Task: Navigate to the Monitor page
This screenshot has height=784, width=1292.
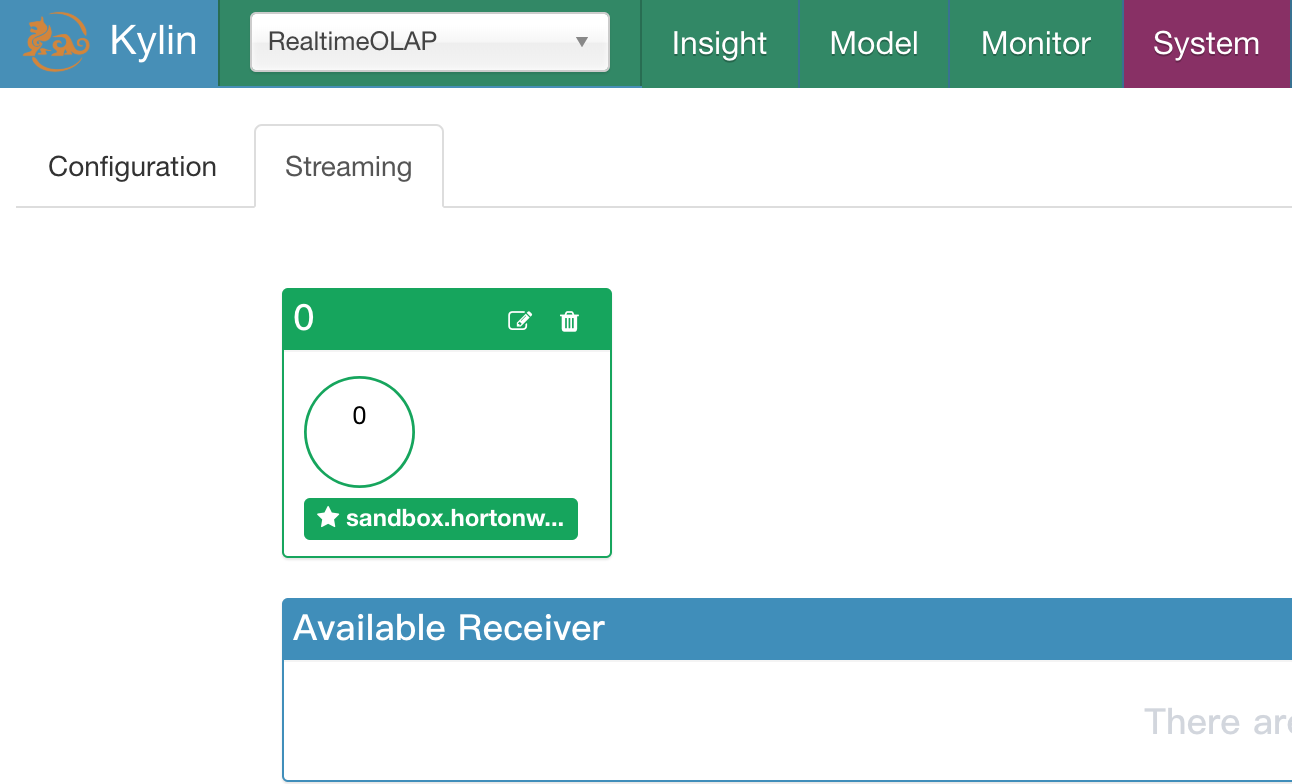Action: 1036,44
